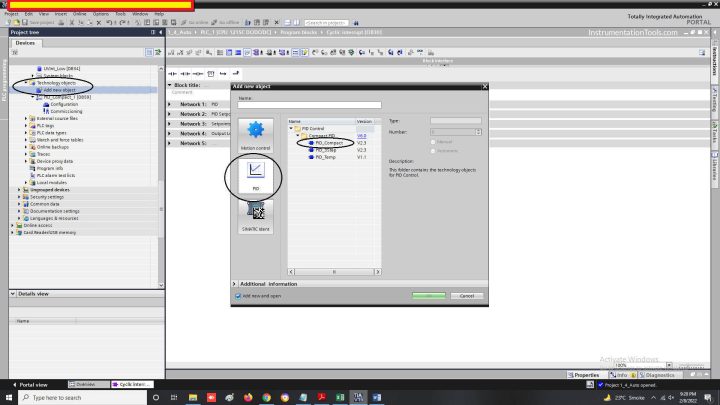The height and width of the screenshot is (405, 720).
Task: Expand the Online access node
Action: tap(12, 225)
